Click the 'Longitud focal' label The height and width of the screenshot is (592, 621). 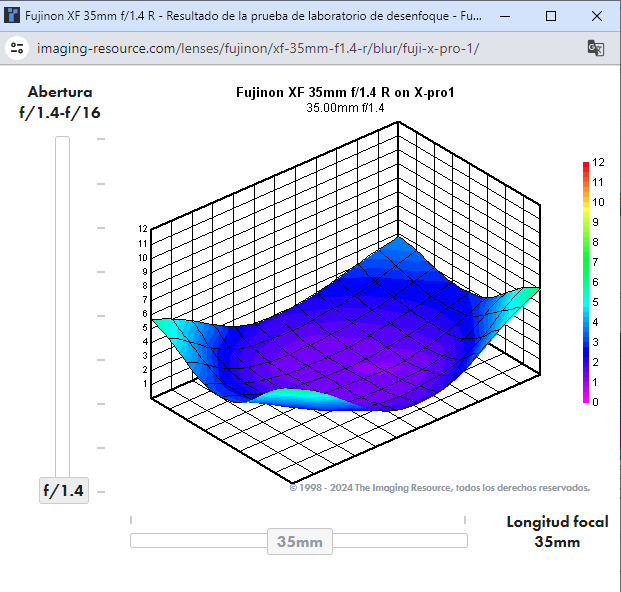click(557, 522)
